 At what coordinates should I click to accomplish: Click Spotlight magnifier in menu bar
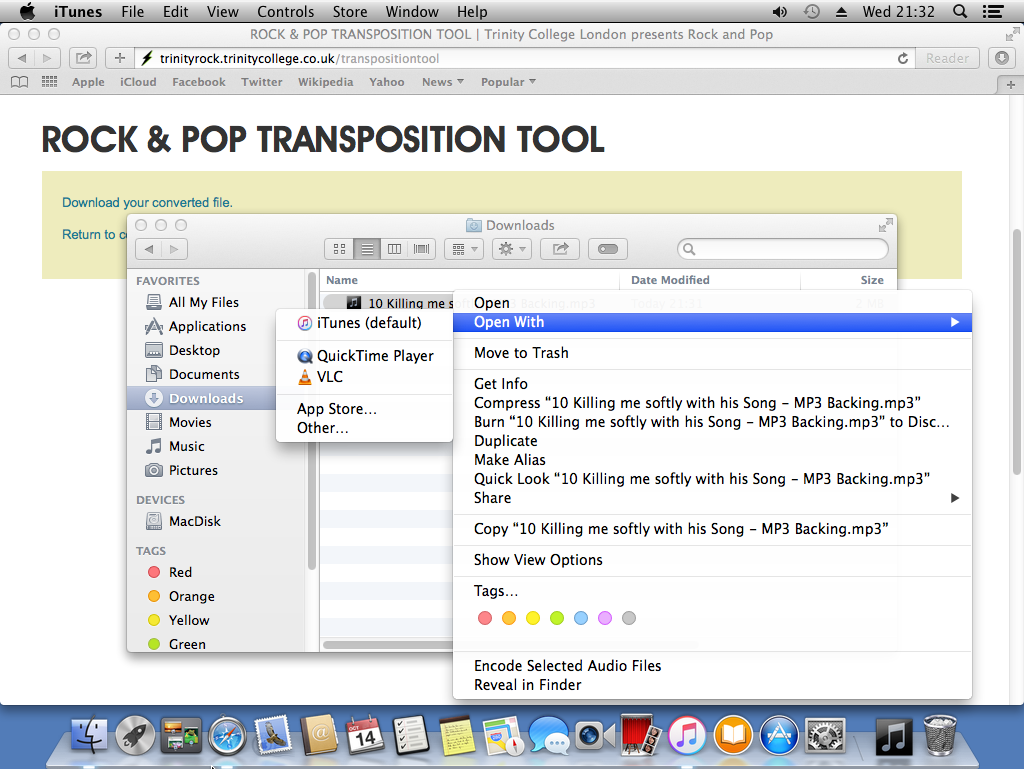959,11
